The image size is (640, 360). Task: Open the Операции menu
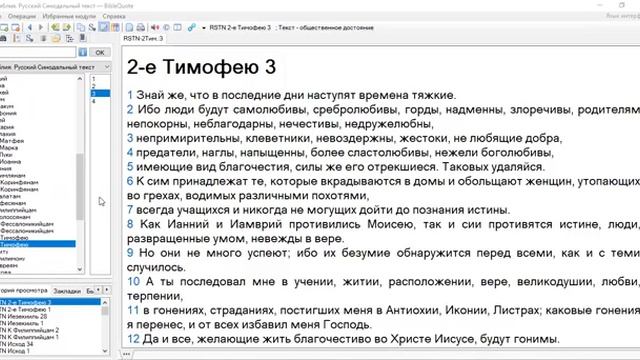point(22,16)
